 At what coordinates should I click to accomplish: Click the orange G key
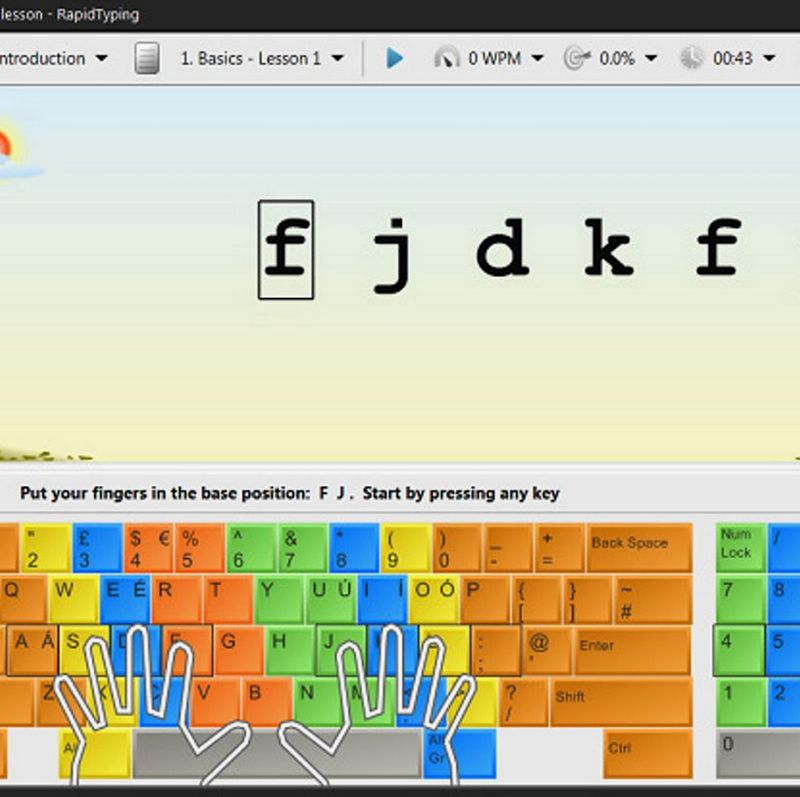(238, 650)
